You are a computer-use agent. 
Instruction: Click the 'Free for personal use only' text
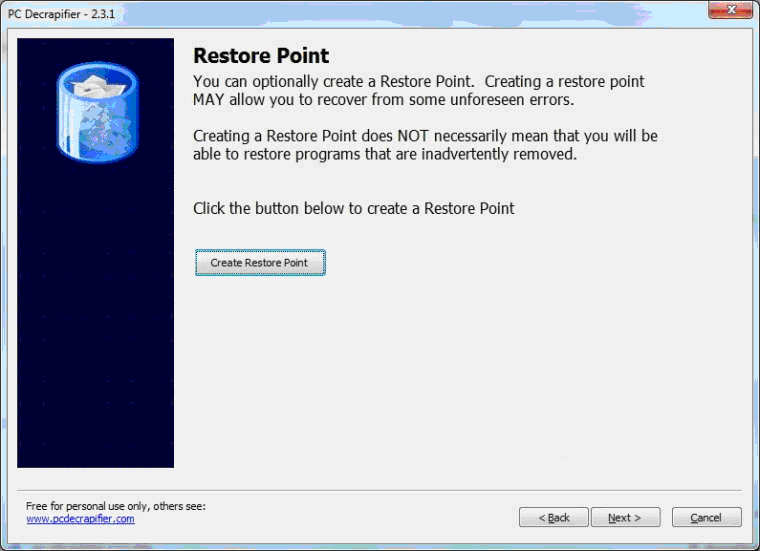point(115,506)
